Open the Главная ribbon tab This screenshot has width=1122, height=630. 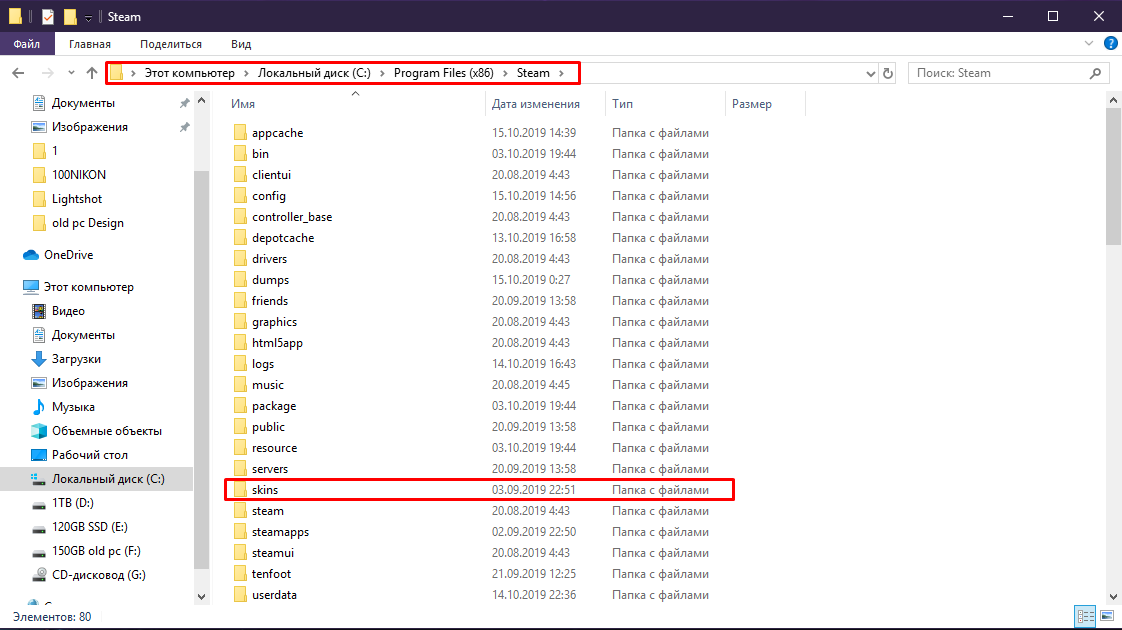pyautogui.click(x=89, y=44)
